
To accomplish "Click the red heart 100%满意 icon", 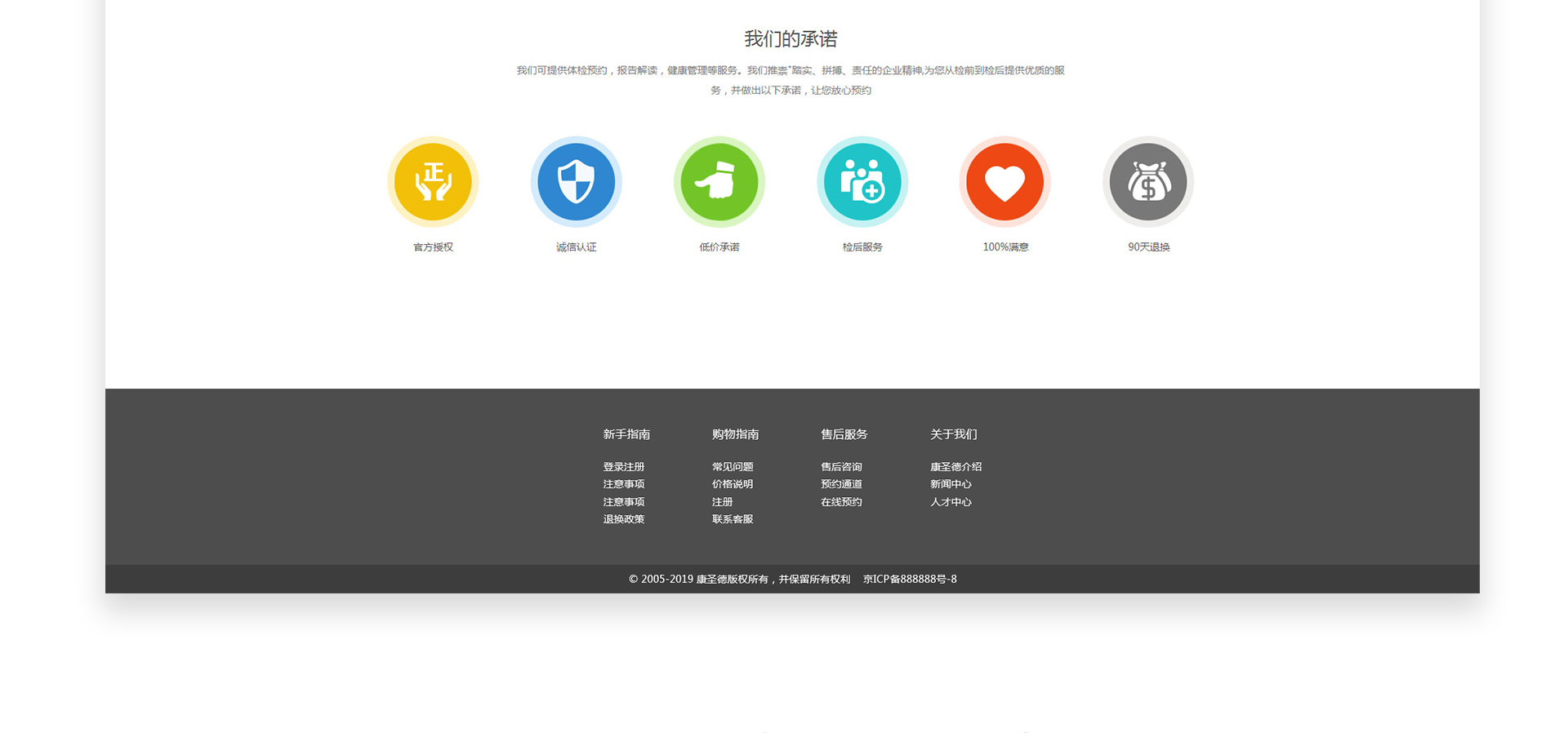I will pos(1004,181).
